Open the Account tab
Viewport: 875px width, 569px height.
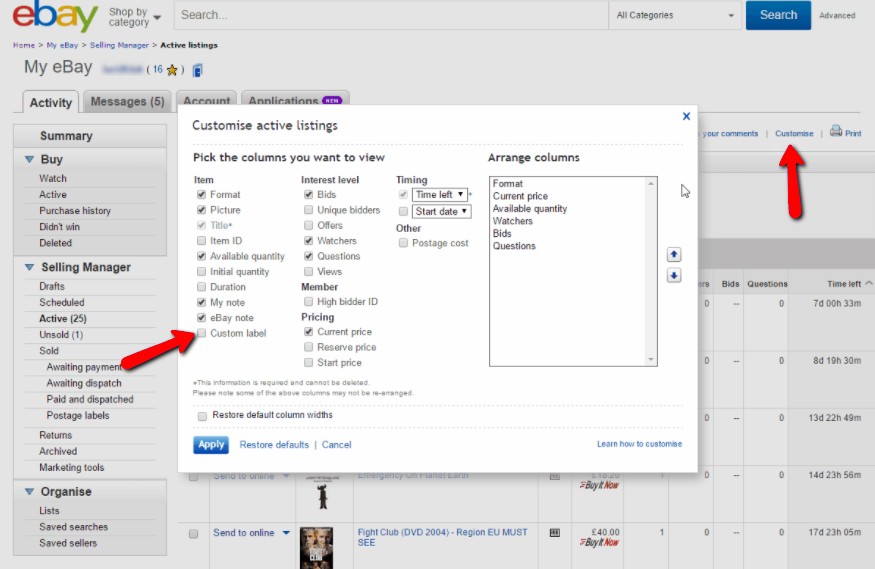pyautogui.click(x=206, y=99)
